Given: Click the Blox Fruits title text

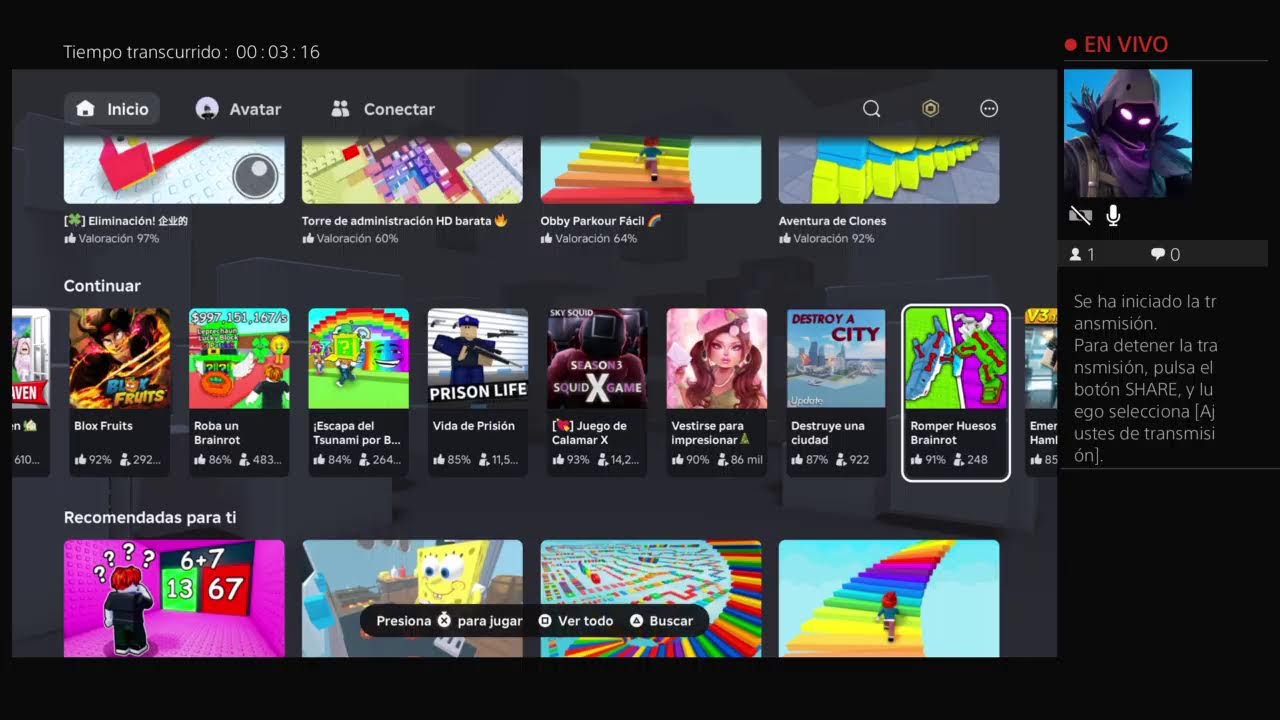Looking at the screenshot, I should (103, 426).
